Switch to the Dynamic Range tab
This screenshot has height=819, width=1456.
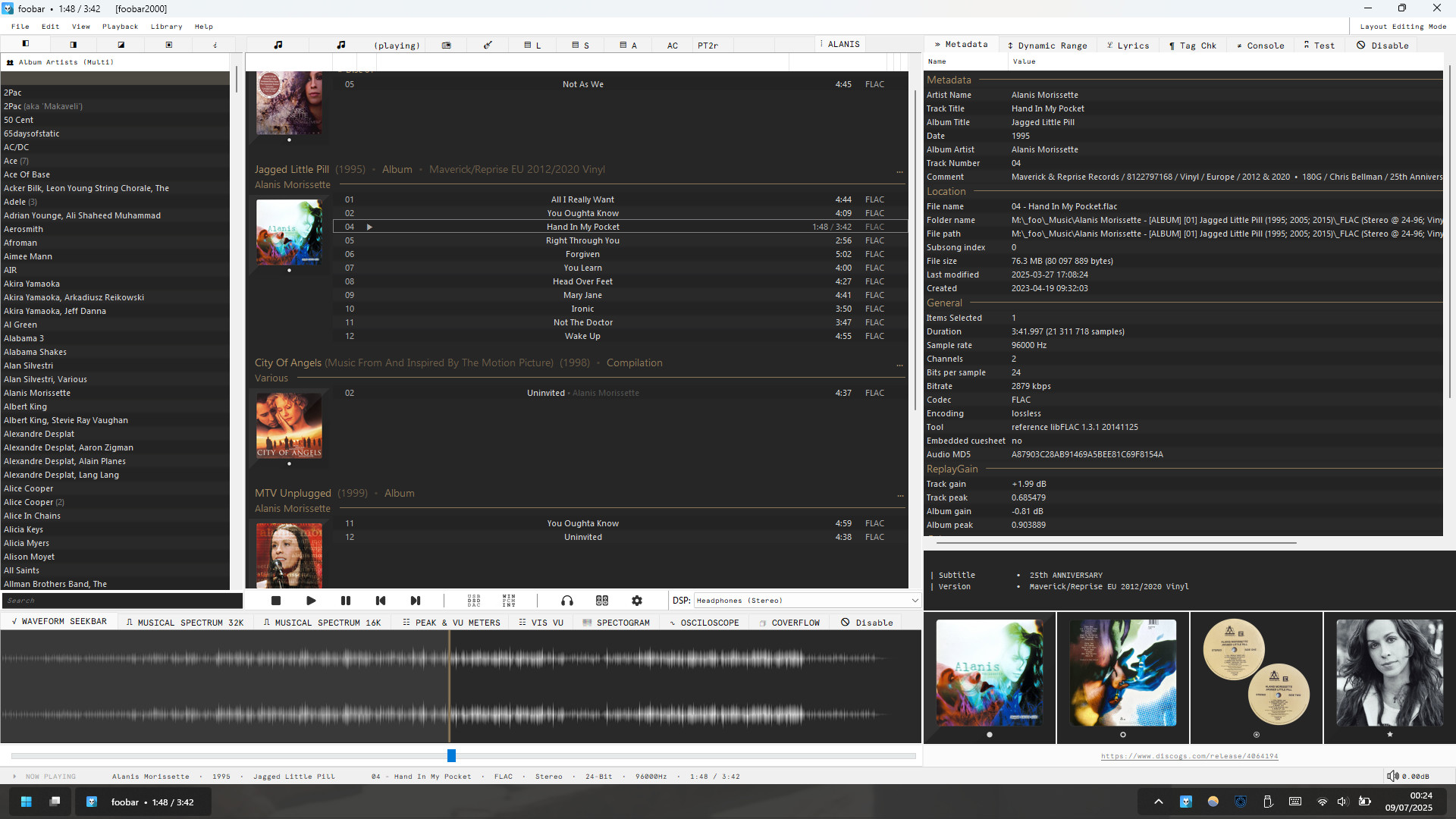coord(1047,45)
